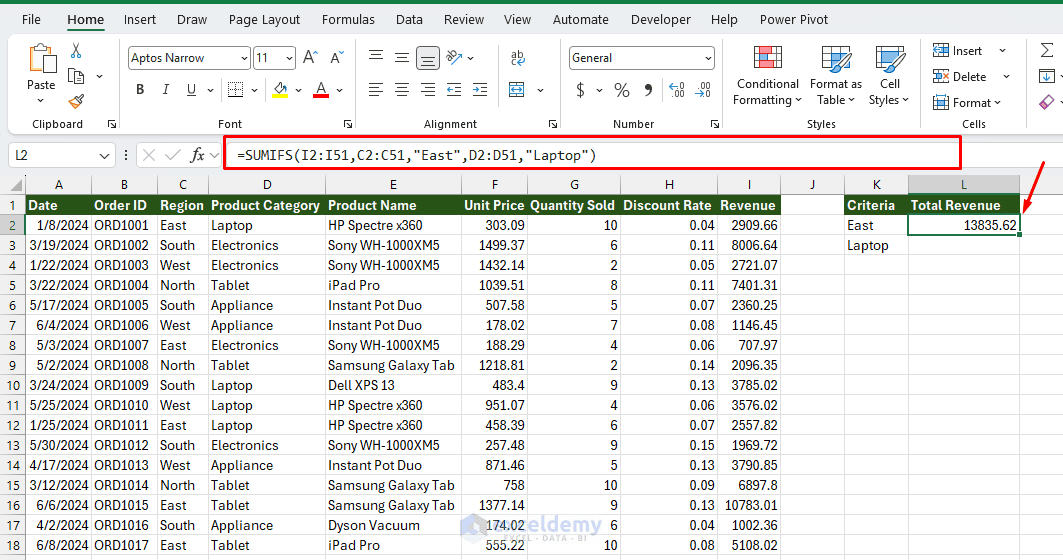This screenshot has width=1063, height=560.
Task: Decrease font size with smaller A
Action: coord(337,58)
